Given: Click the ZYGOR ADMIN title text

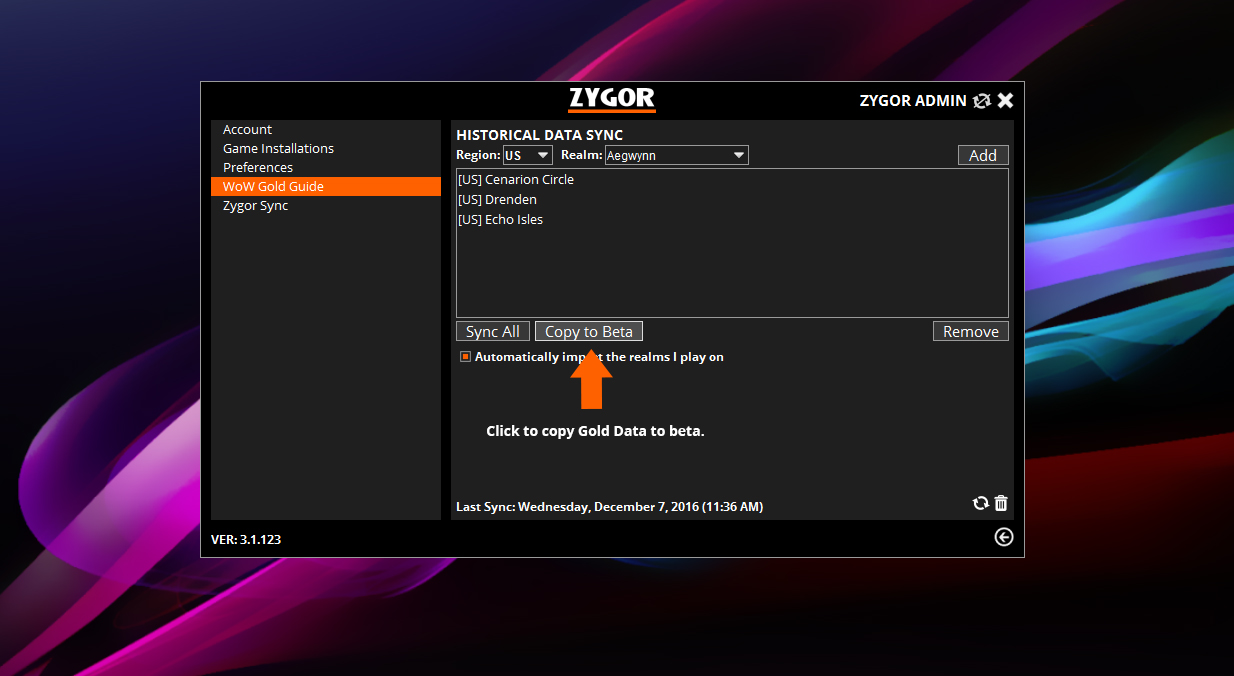Looking at the screenshot, I should (913, 101).
